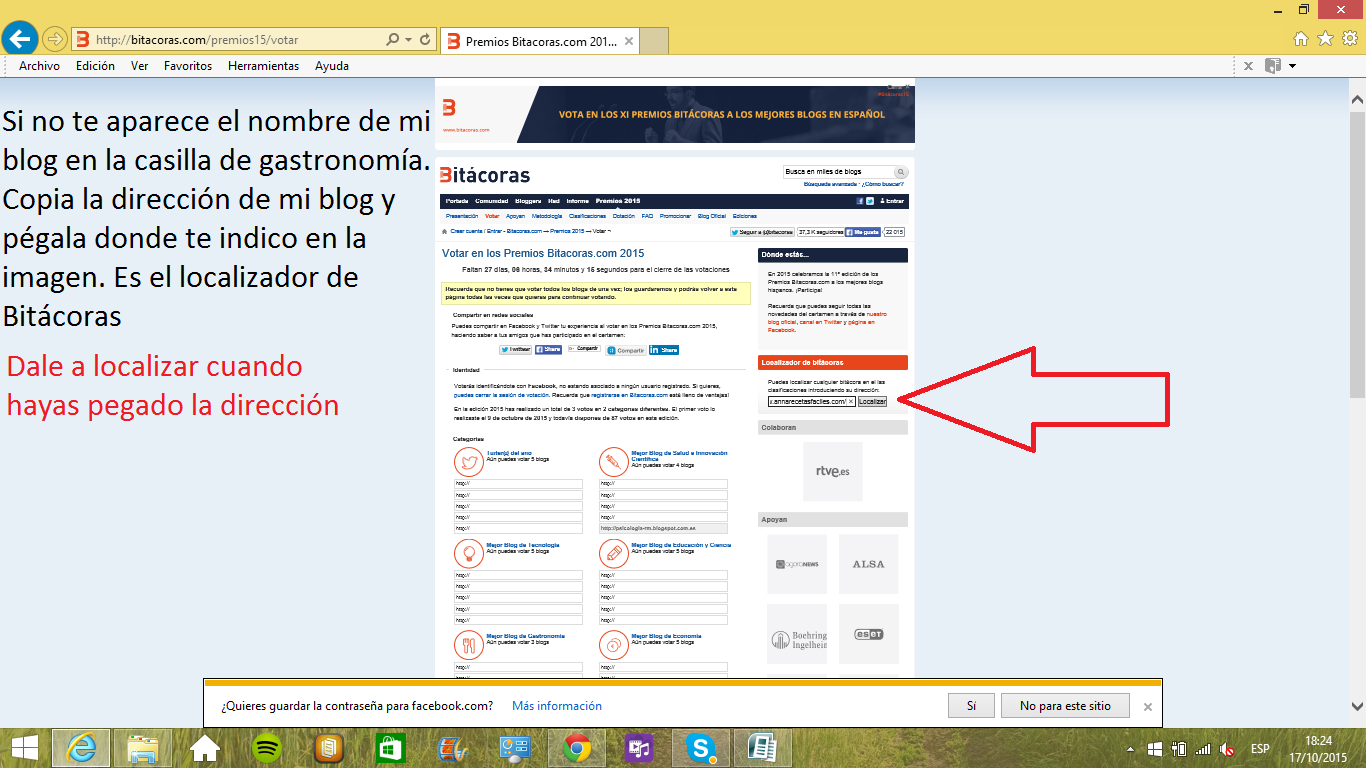Click the ALSA sponsor logo

(x=868, y=564)
